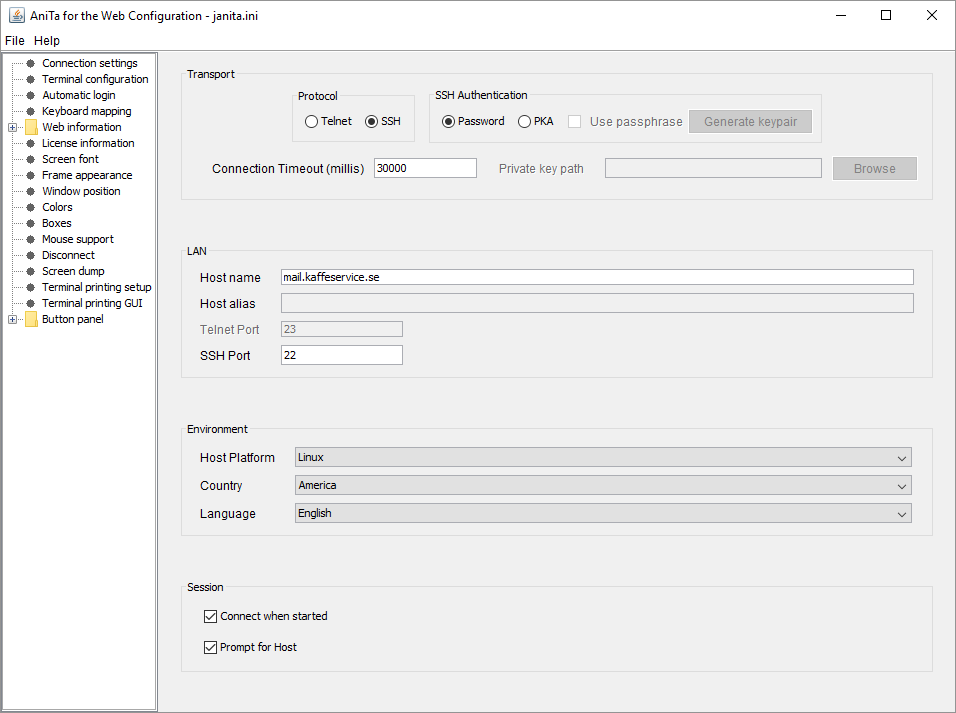Show License information page
The image size is (956, 713).
tap(88, 143)
